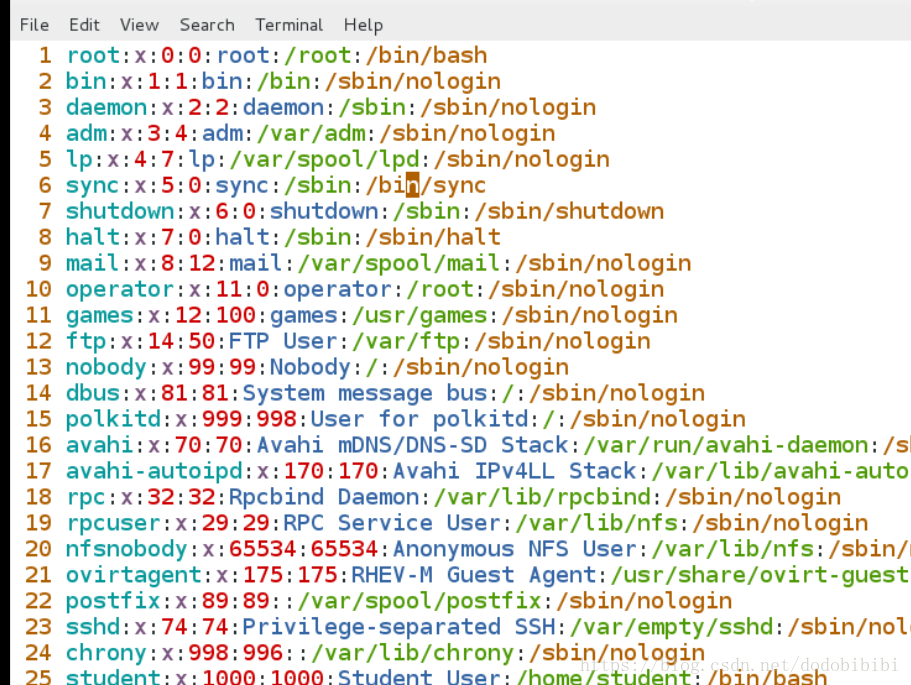
Task: Open the Help menu
Action: coord(363,25)
